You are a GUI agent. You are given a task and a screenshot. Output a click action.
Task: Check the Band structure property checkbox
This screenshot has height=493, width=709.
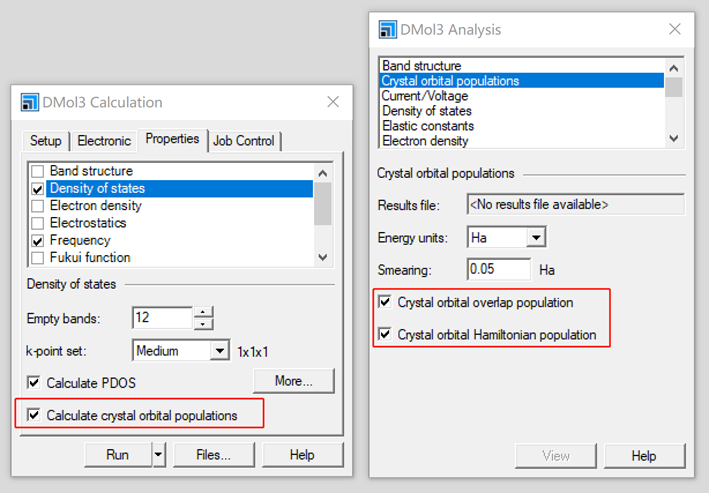(37, 171)
